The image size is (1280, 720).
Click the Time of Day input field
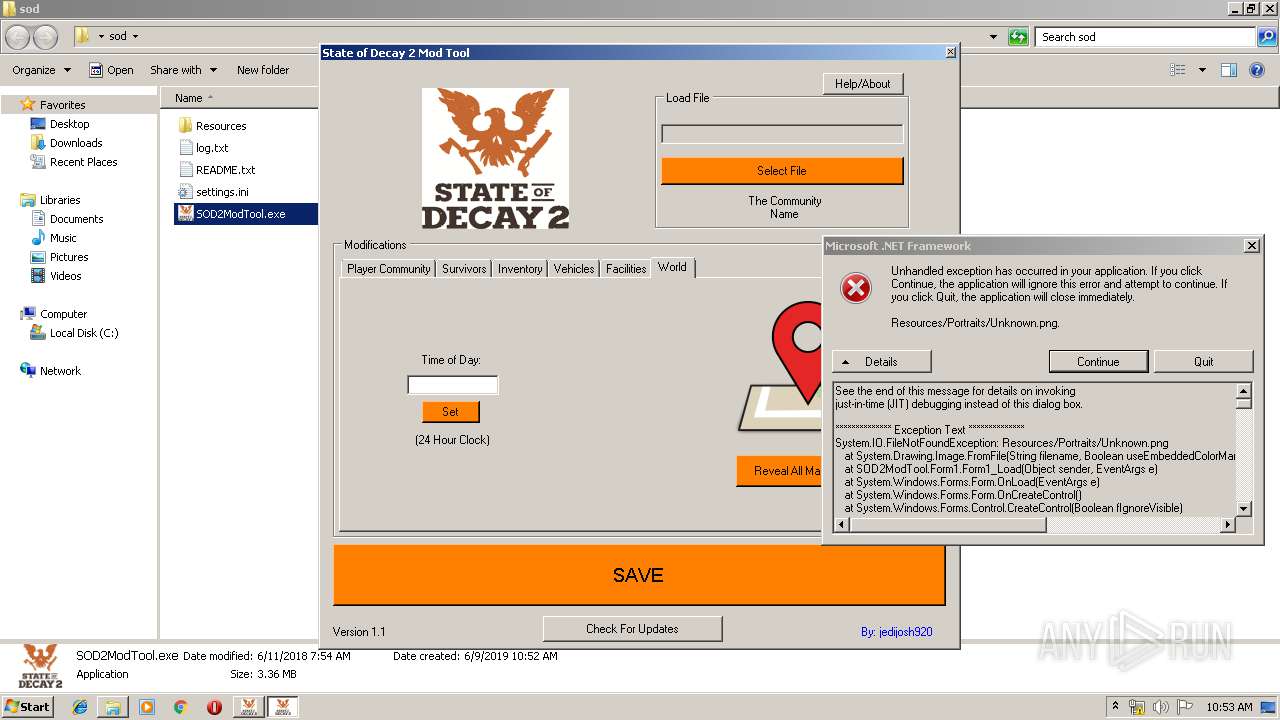452,385
